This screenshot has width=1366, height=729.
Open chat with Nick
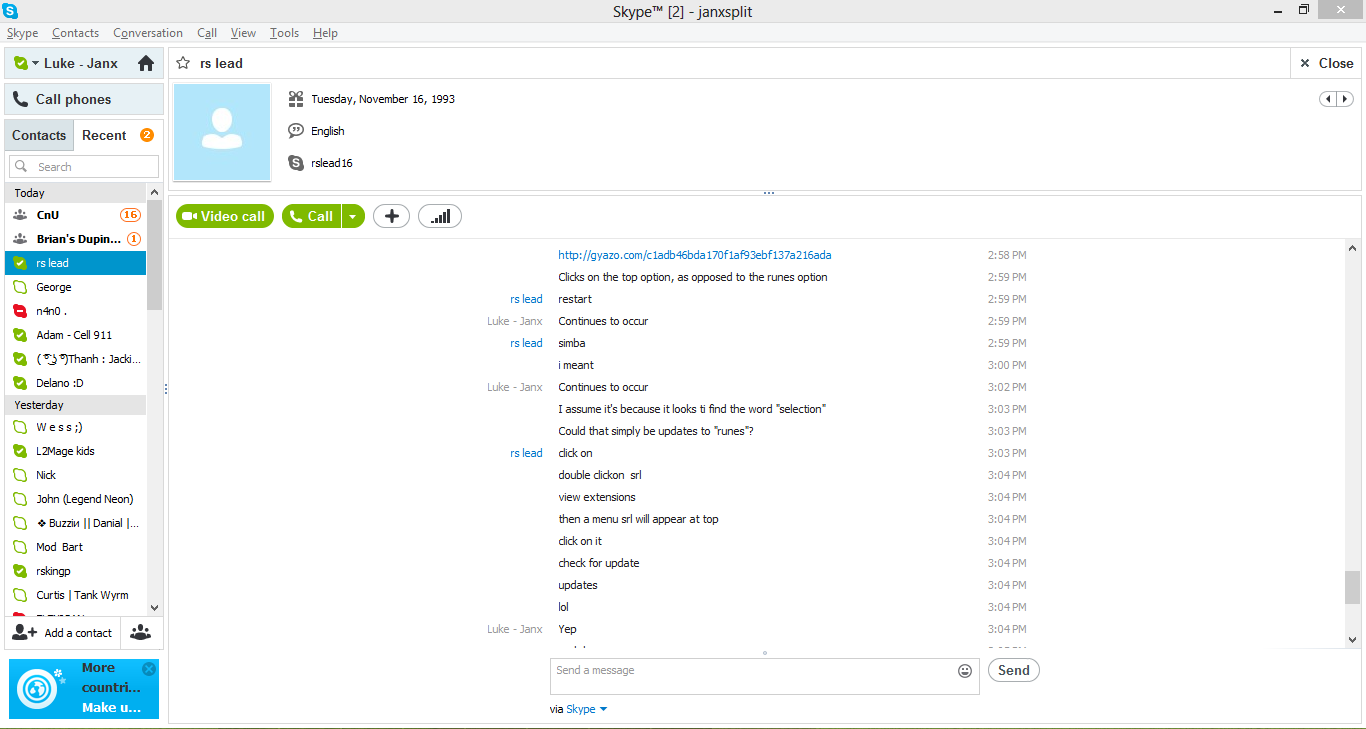(75, 475)
